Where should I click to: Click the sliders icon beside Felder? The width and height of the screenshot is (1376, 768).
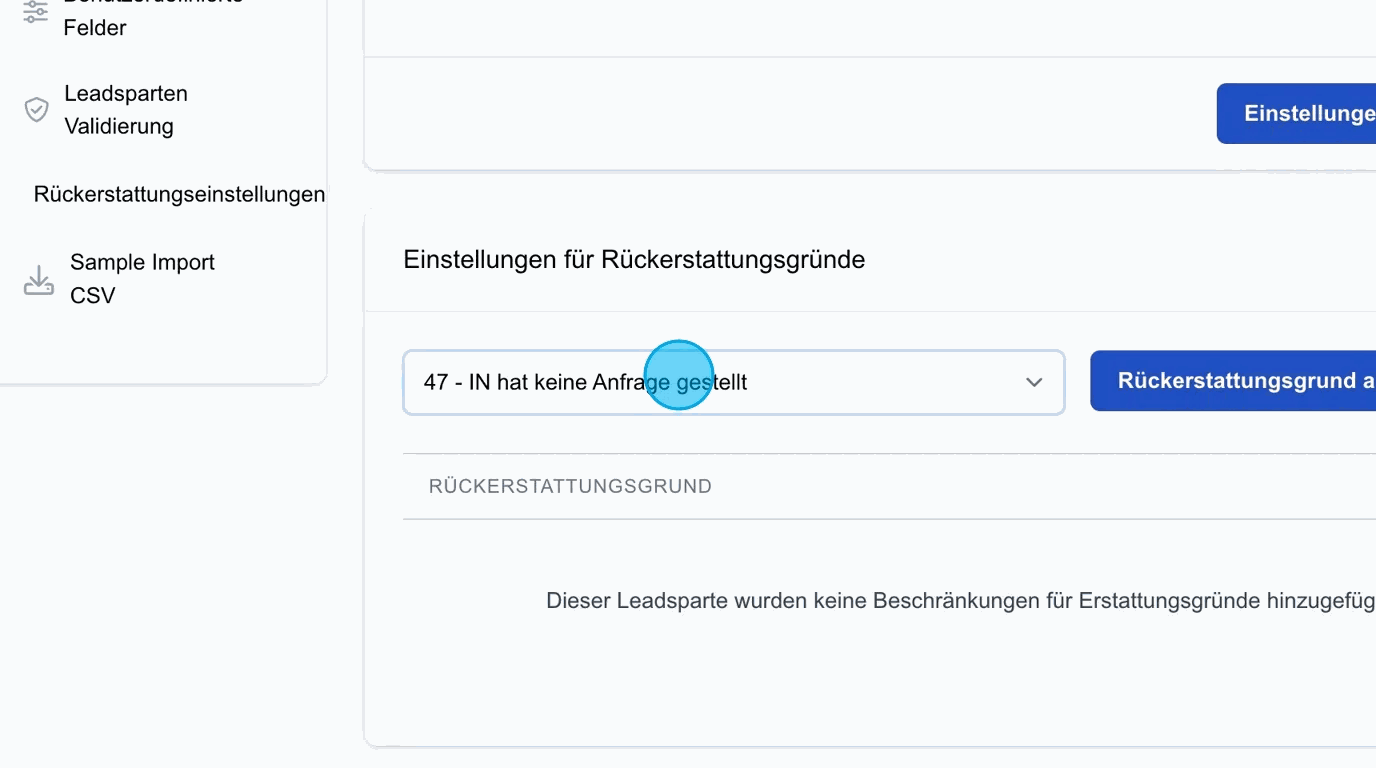[x=36, y=10]
